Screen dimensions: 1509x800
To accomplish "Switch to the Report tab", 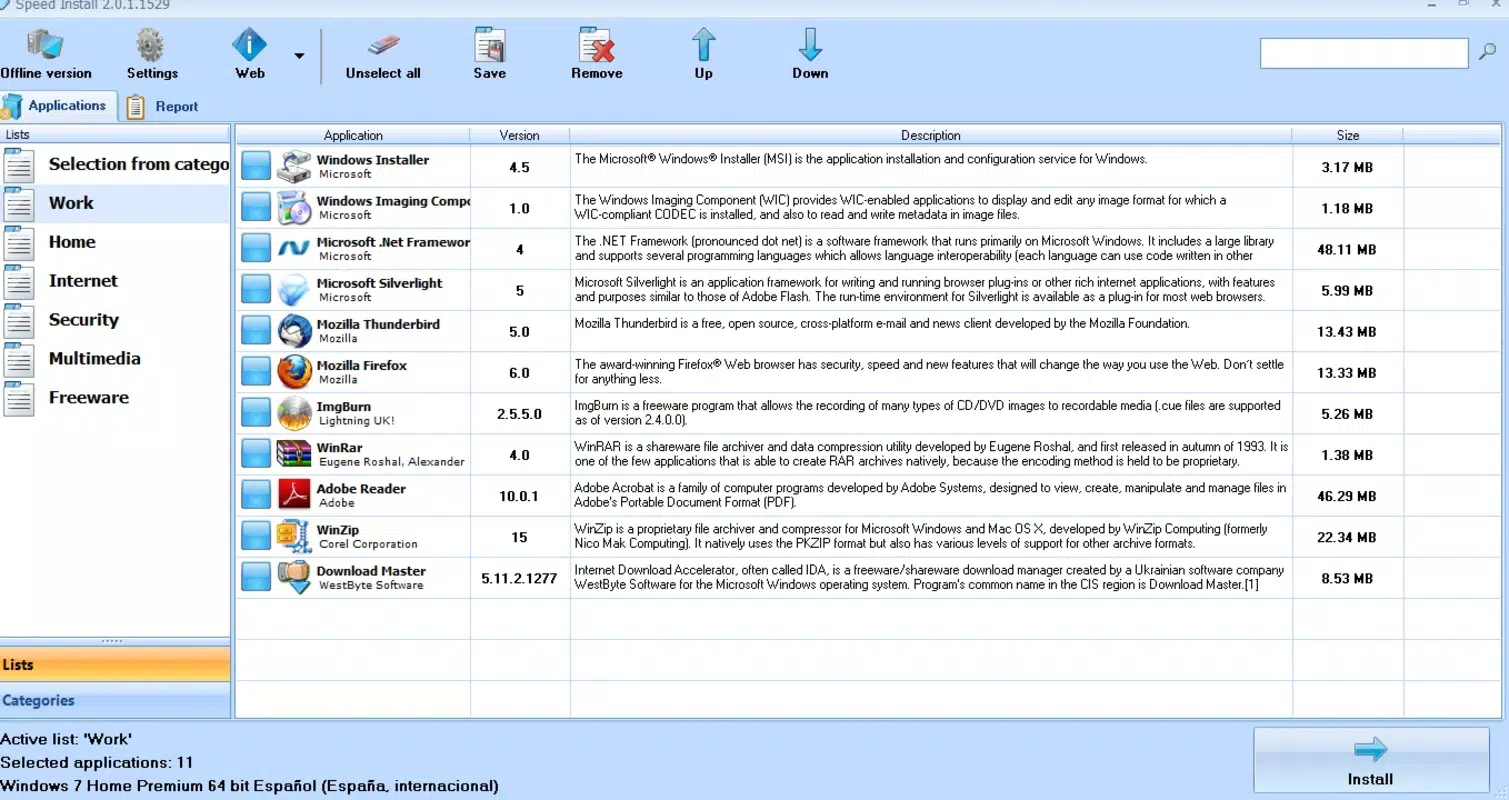I will point(163,107).
